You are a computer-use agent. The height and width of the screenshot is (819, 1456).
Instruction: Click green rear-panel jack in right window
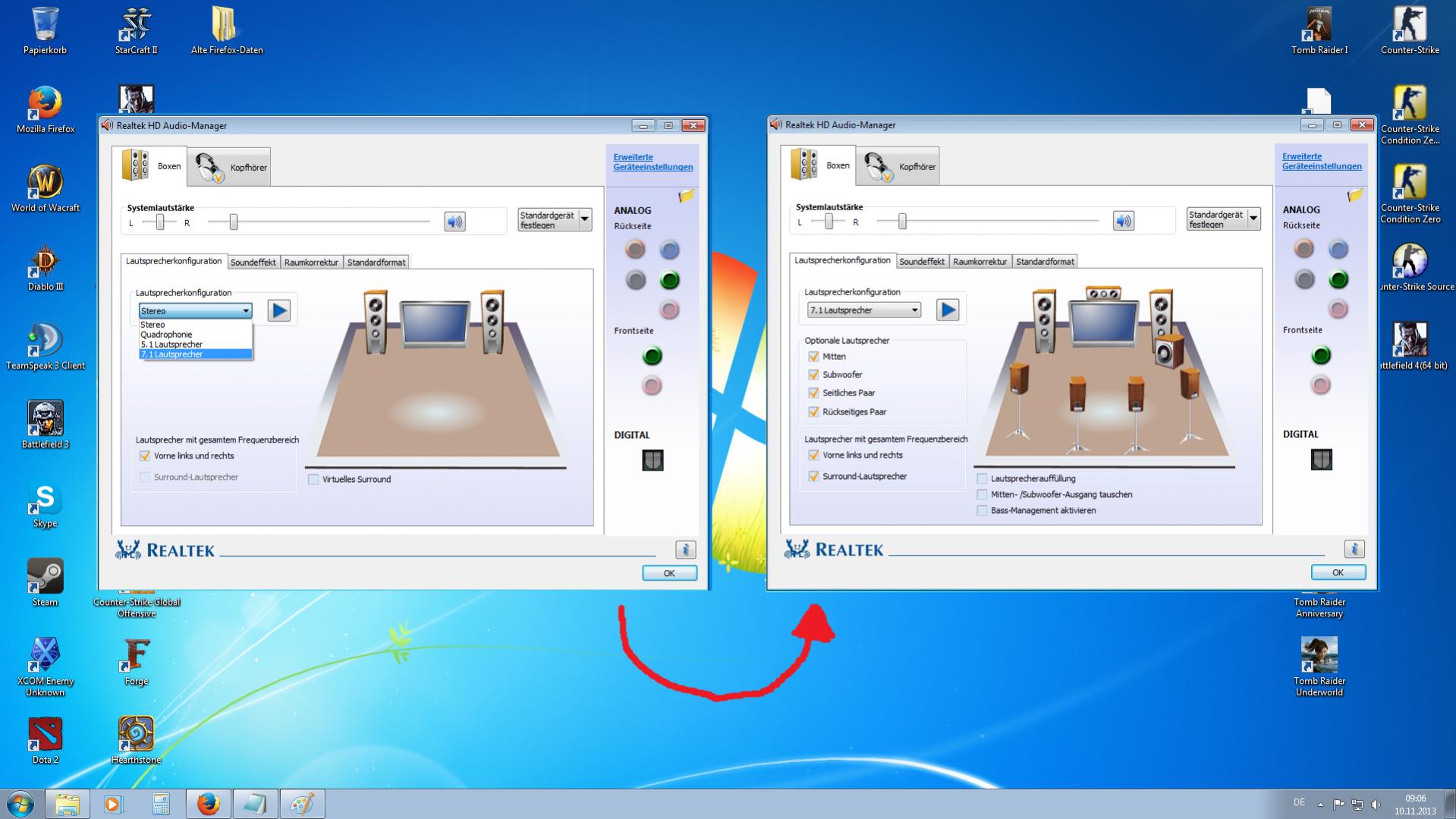[x=1338, y=279]
